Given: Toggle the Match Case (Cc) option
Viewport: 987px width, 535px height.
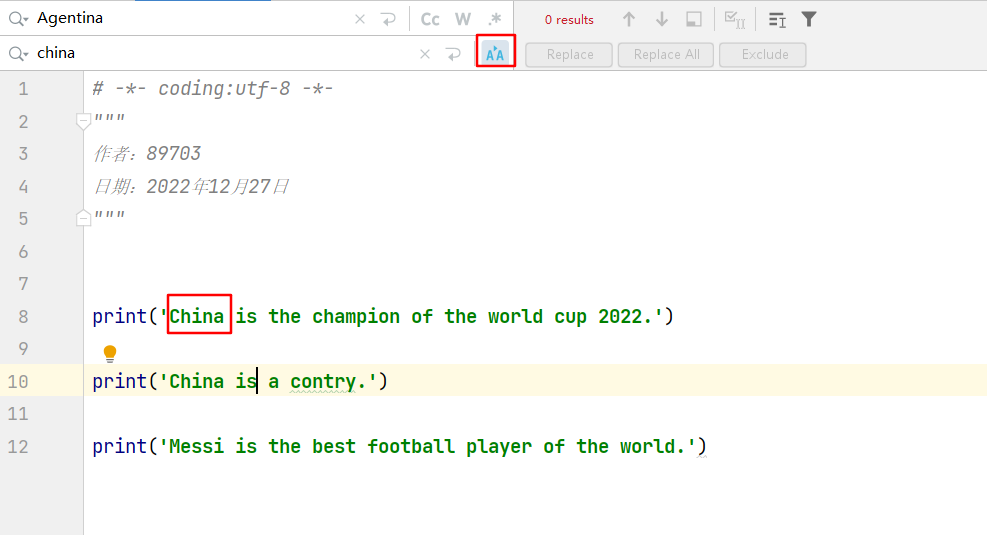Looking at the screenshot, I should tap(430, 19).
